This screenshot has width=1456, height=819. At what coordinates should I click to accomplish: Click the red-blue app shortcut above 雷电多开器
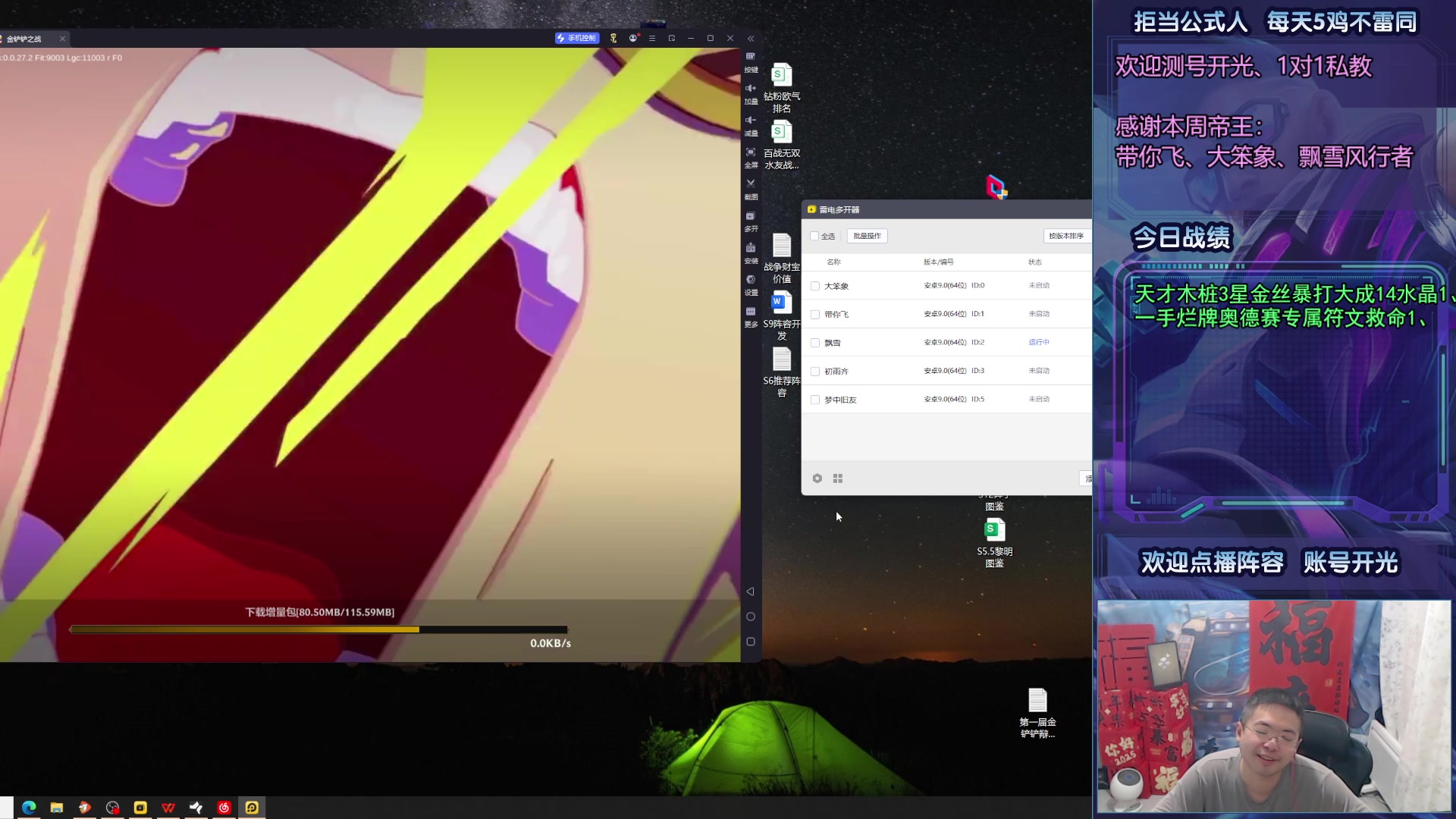(x=996, y=187)
